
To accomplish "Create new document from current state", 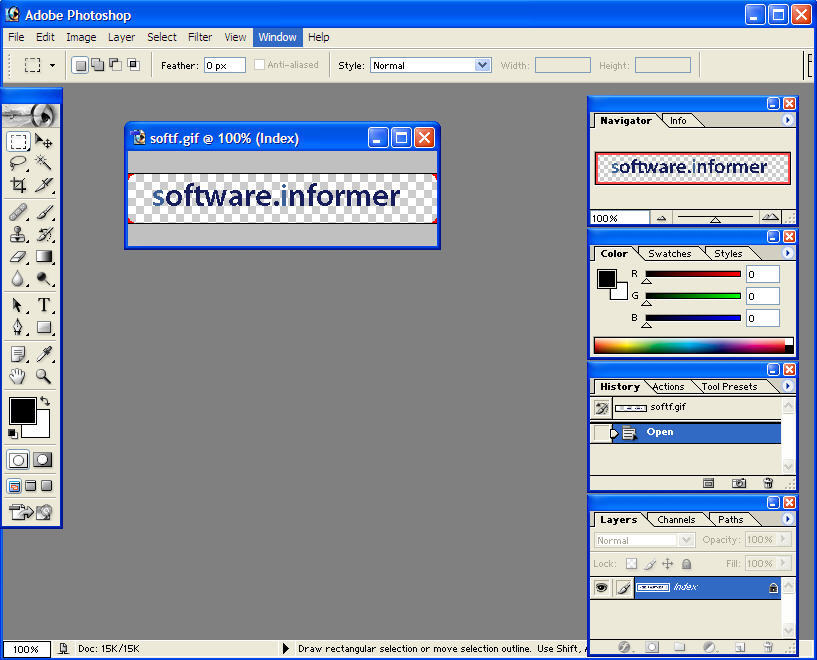I will click(709, 483).
